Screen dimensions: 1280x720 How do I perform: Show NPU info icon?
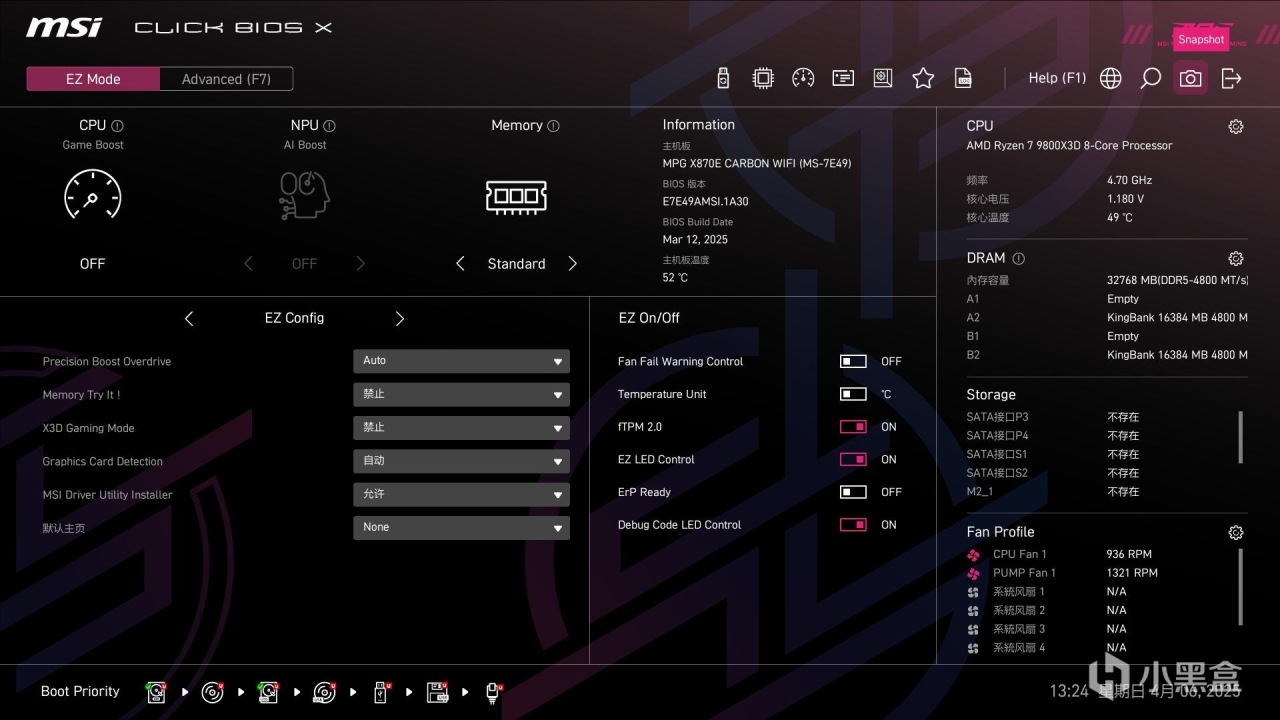tap(329, 126)
